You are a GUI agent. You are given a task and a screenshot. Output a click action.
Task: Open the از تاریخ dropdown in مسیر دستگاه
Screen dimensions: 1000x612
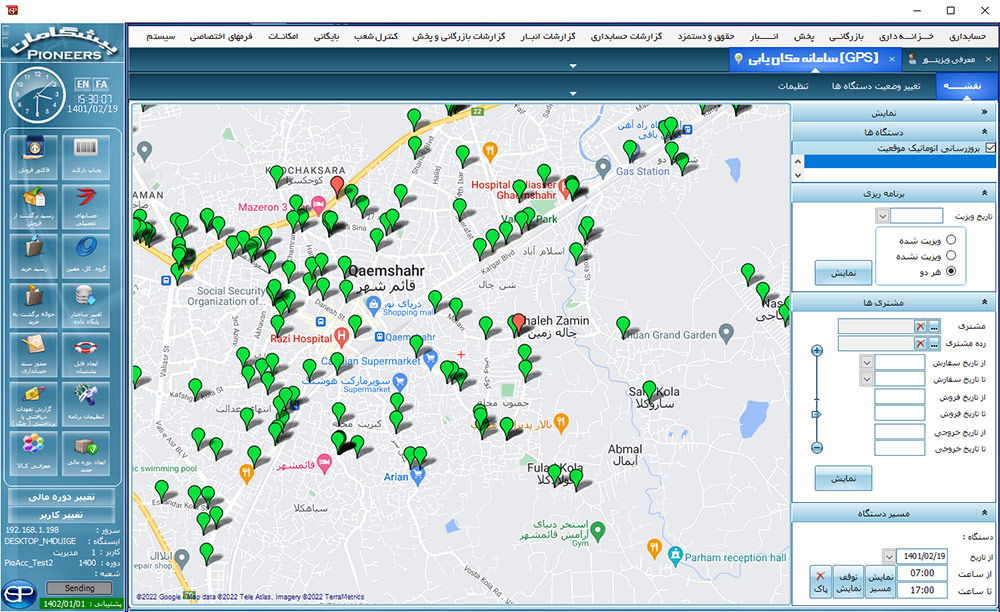(x=889, y=557)
